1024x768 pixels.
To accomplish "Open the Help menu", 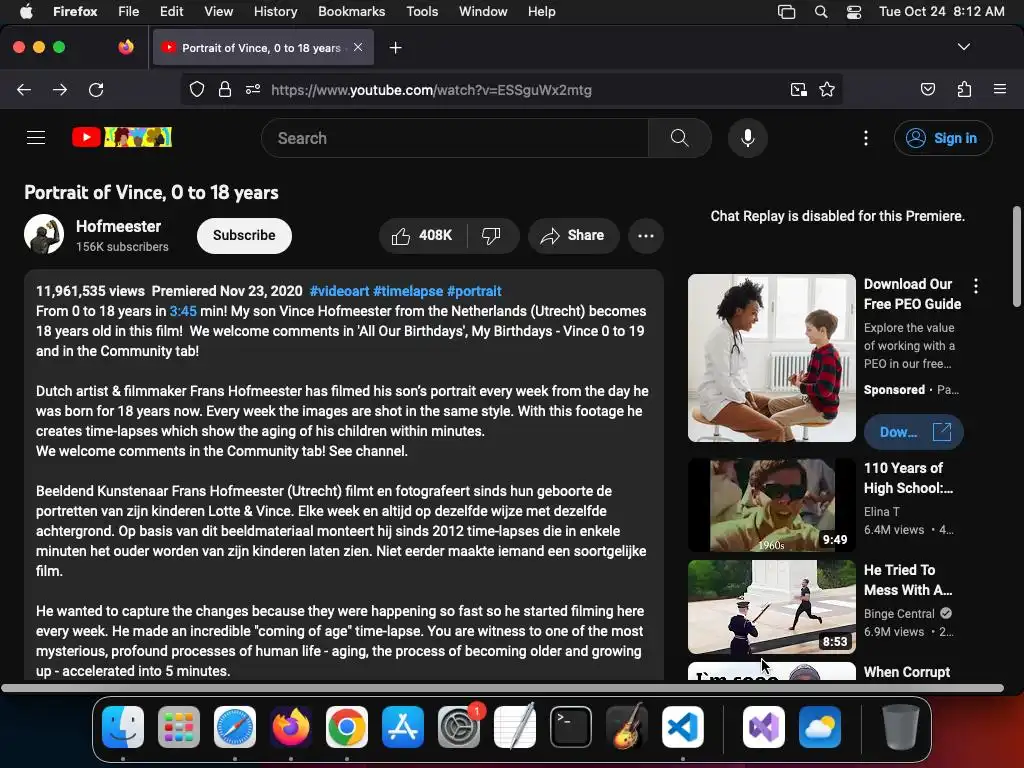I will (541, 12).
